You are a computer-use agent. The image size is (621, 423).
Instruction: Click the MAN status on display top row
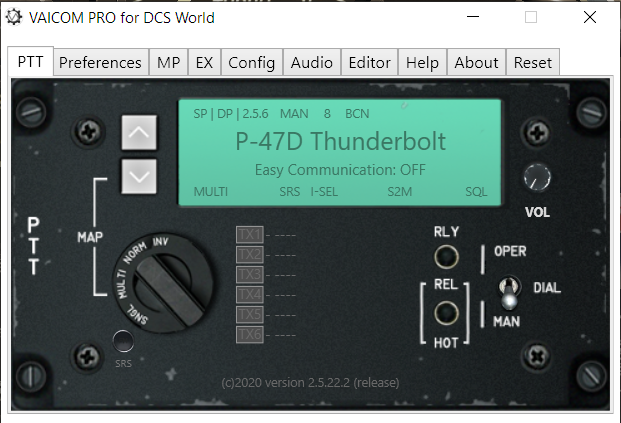294,114
